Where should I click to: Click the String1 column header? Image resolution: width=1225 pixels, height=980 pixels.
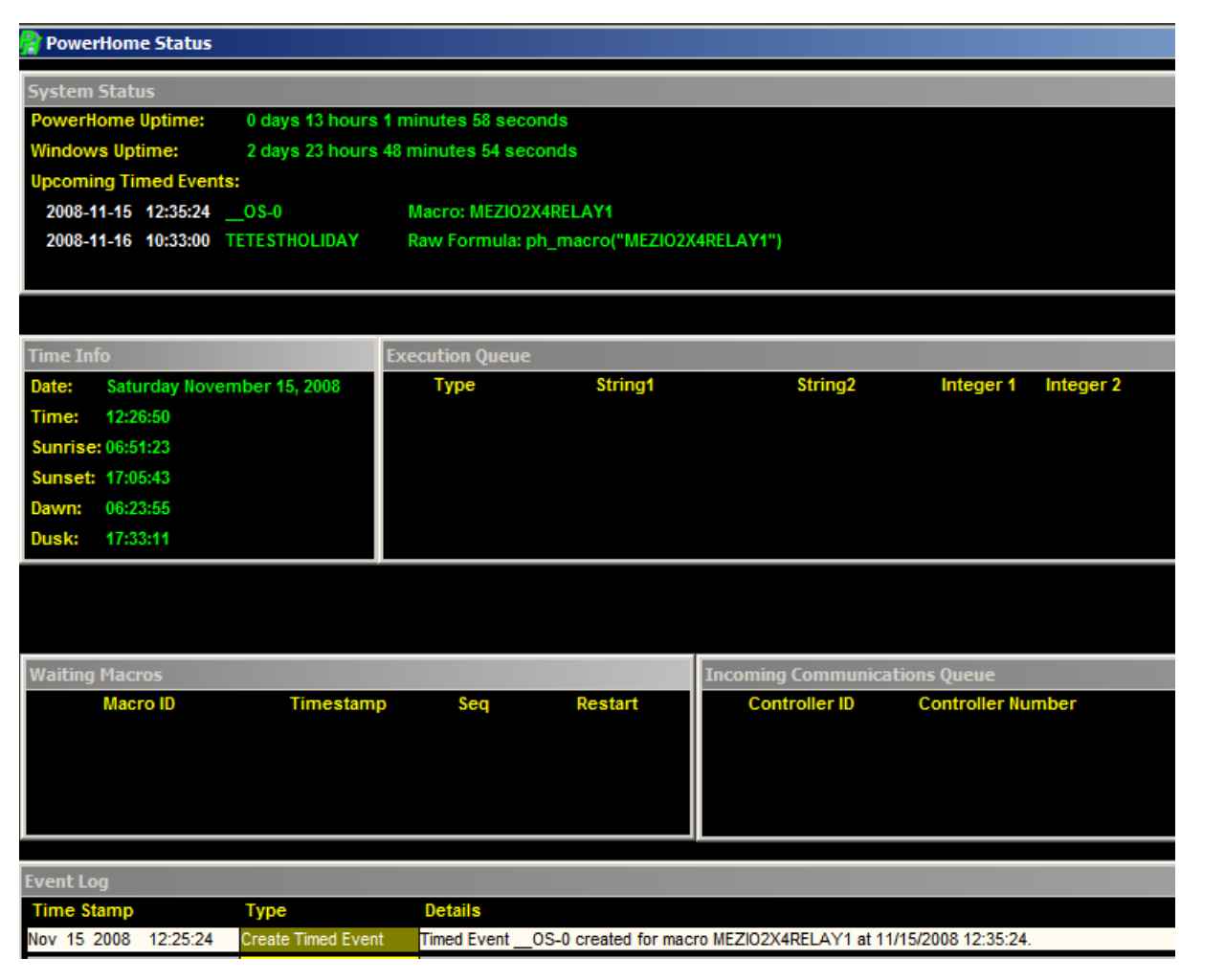tap(625, 385)
